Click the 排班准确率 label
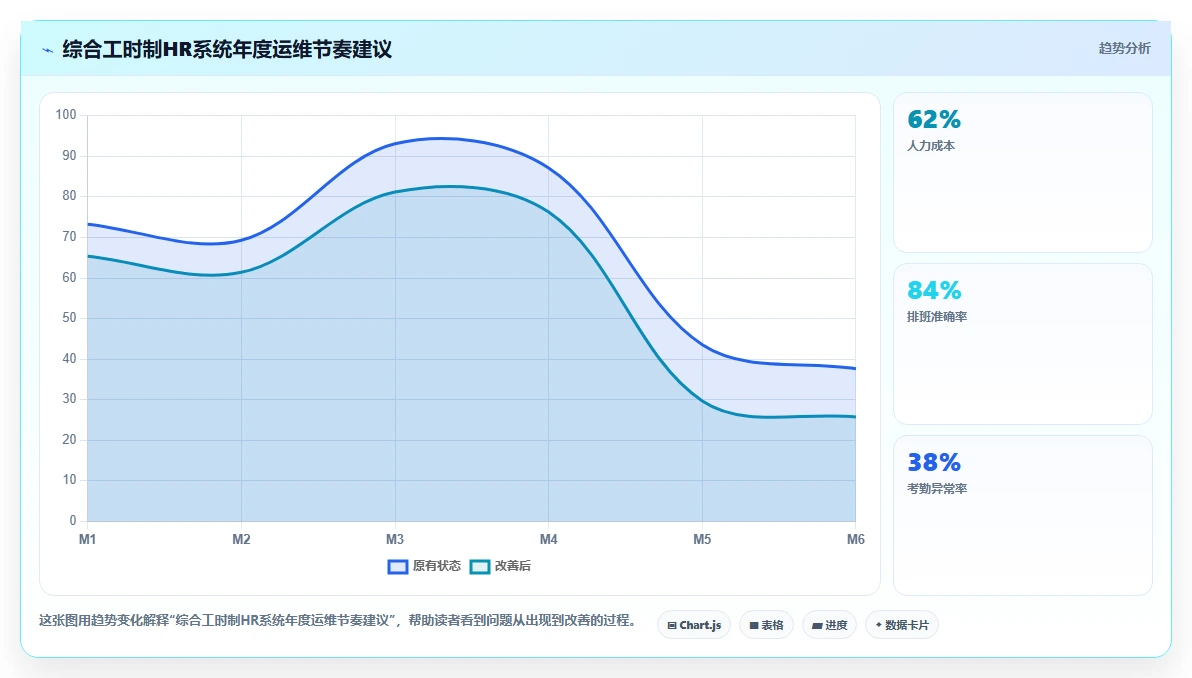This screenshot has height=678, width=1192. [x=937, y=317]
